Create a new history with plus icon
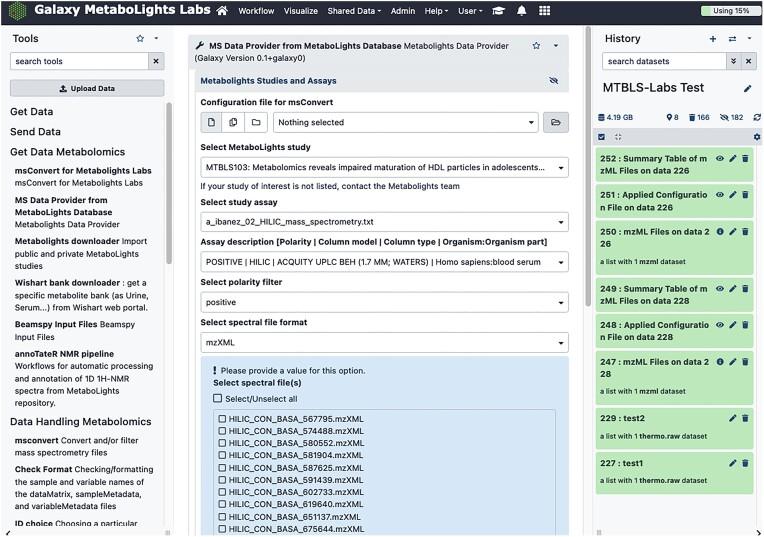This screenshot has width=764, height=537. click(x=713, y=39)
